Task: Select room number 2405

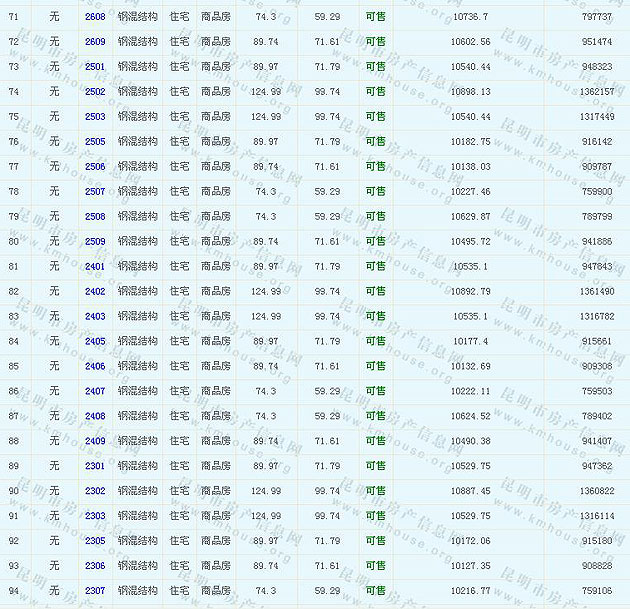Action: pos(95,342)
